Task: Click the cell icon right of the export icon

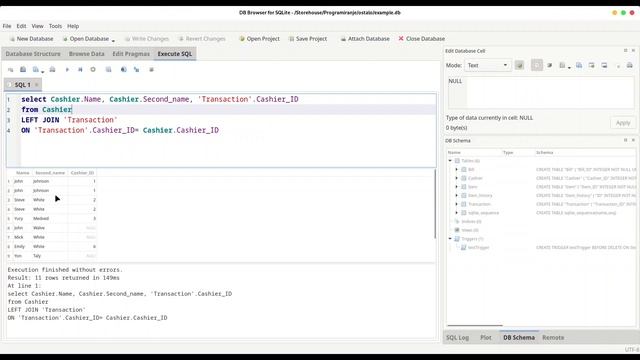Action: [604, 65]
